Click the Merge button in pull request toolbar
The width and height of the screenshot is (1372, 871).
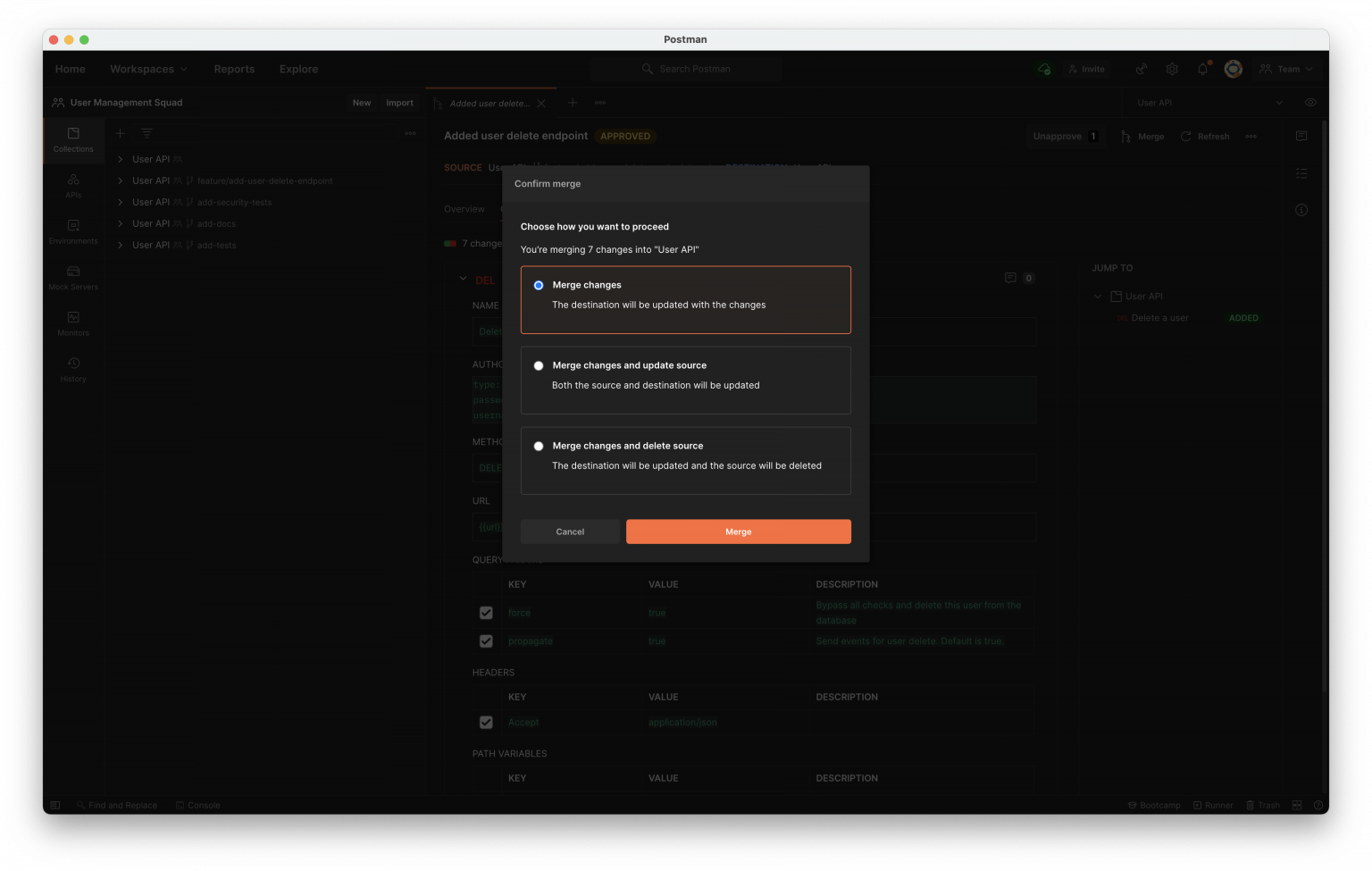pyautogui.click(x=1142, y=137)
